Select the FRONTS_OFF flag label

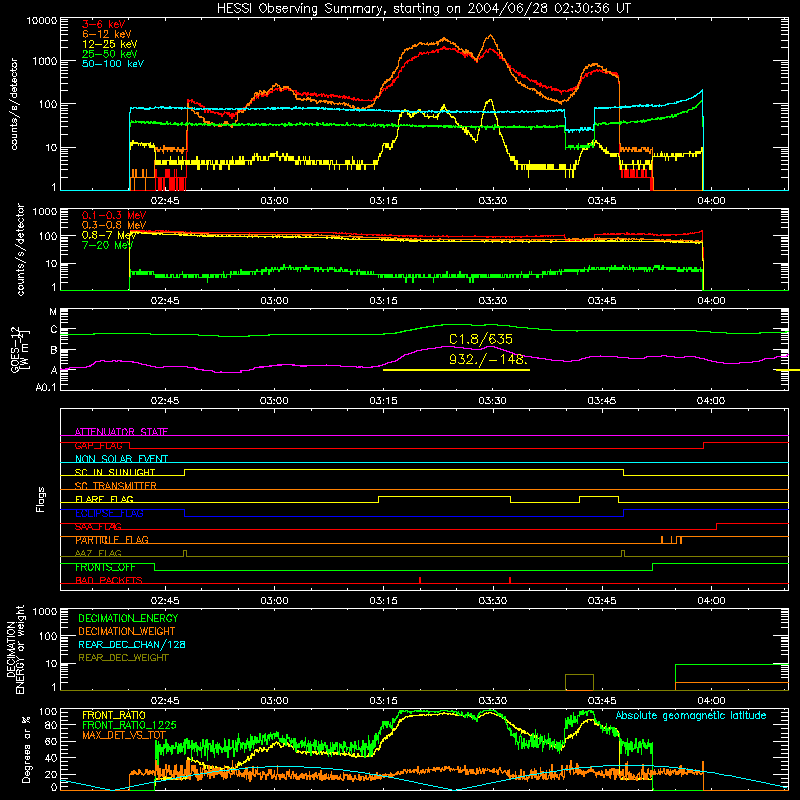[105, 567]
